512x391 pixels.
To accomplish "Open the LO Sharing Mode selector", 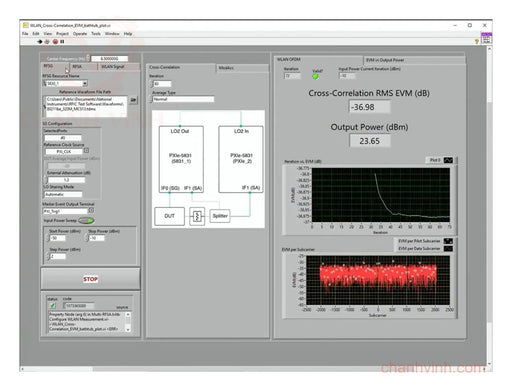I will tap(63, 194).
